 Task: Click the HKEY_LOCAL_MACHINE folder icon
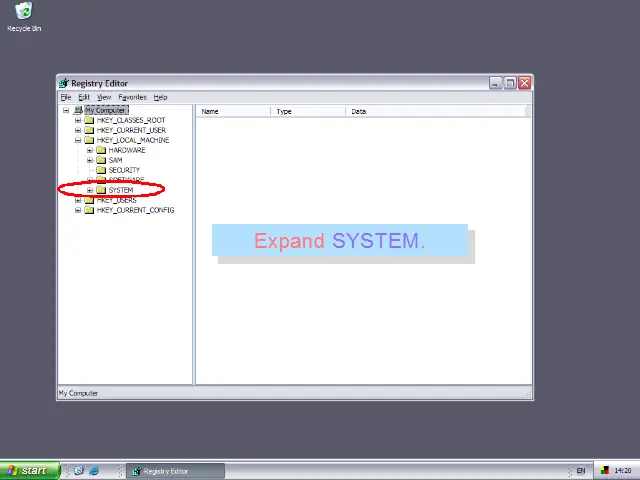(x=89, y=140)
